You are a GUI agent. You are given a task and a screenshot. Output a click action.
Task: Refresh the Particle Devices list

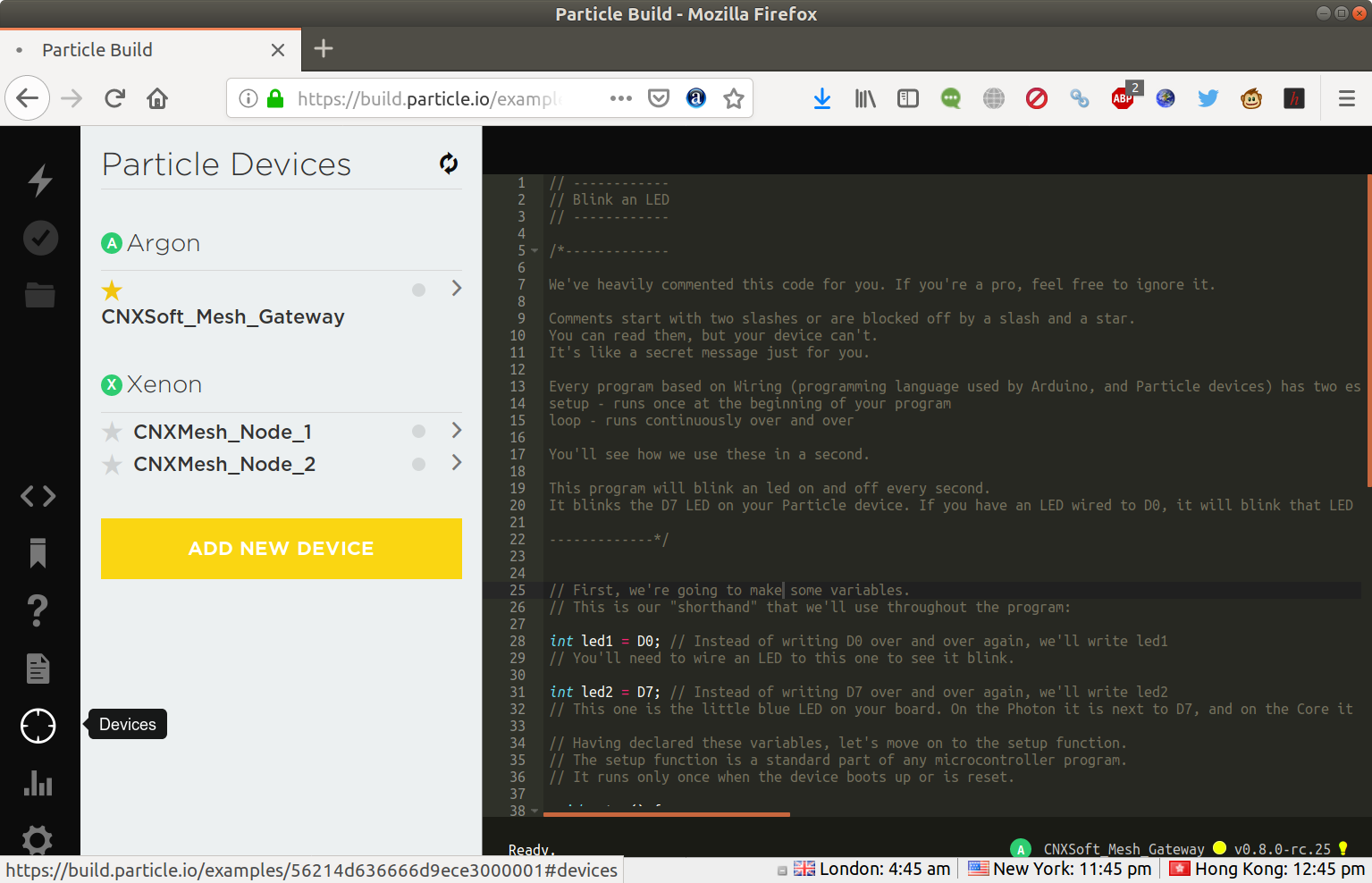click(x=449, y=163)
